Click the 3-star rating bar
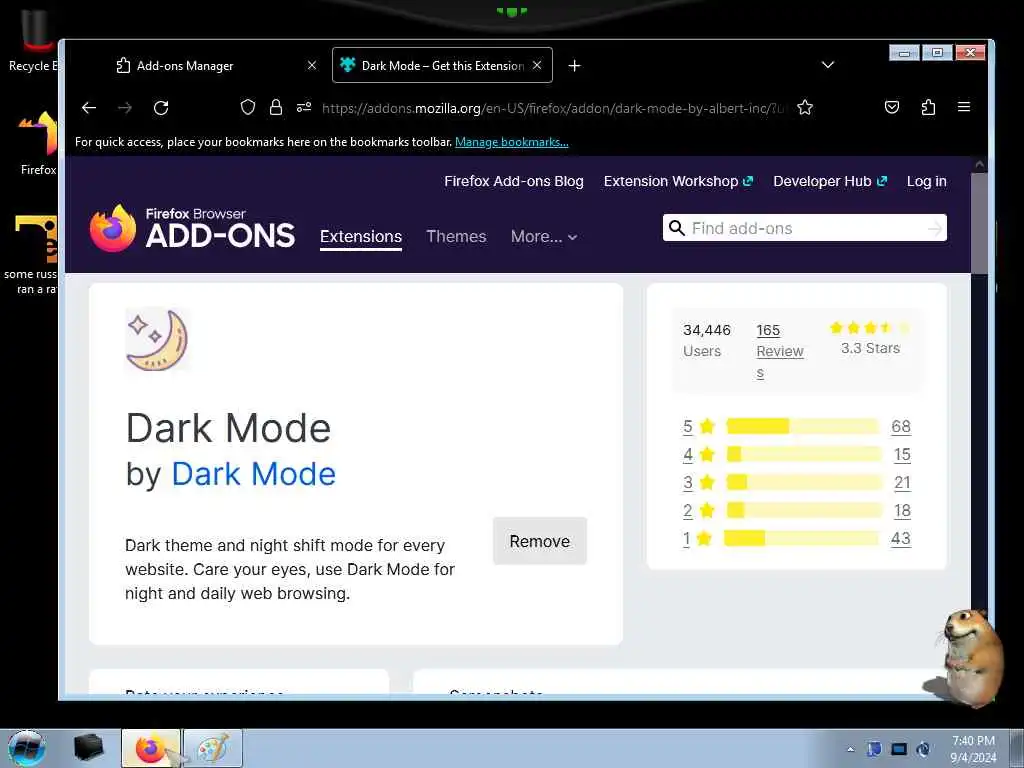The image size is (1024, 768). click(803, 483)
